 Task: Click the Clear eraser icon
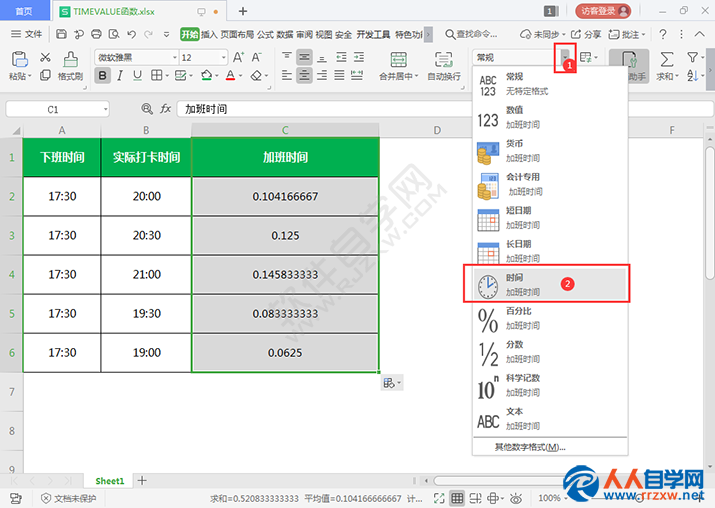pos(256,75)
